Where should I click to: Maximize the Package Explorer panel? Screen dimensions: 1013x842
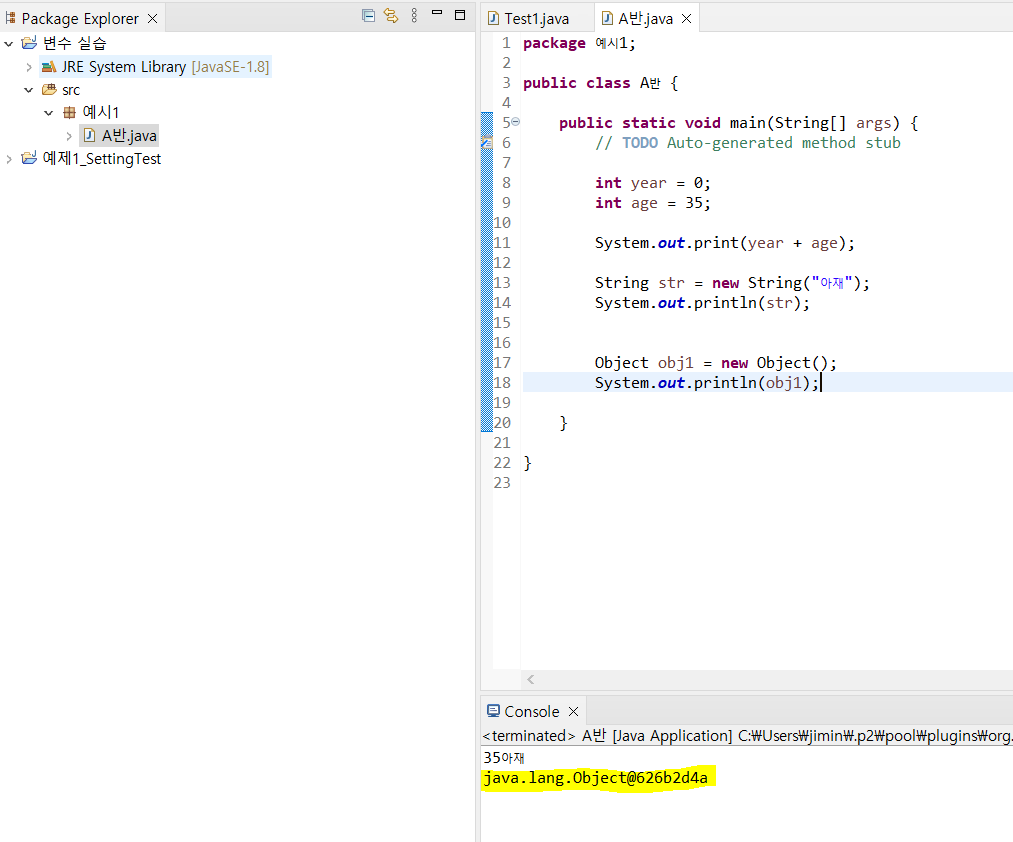click(460, 15)
